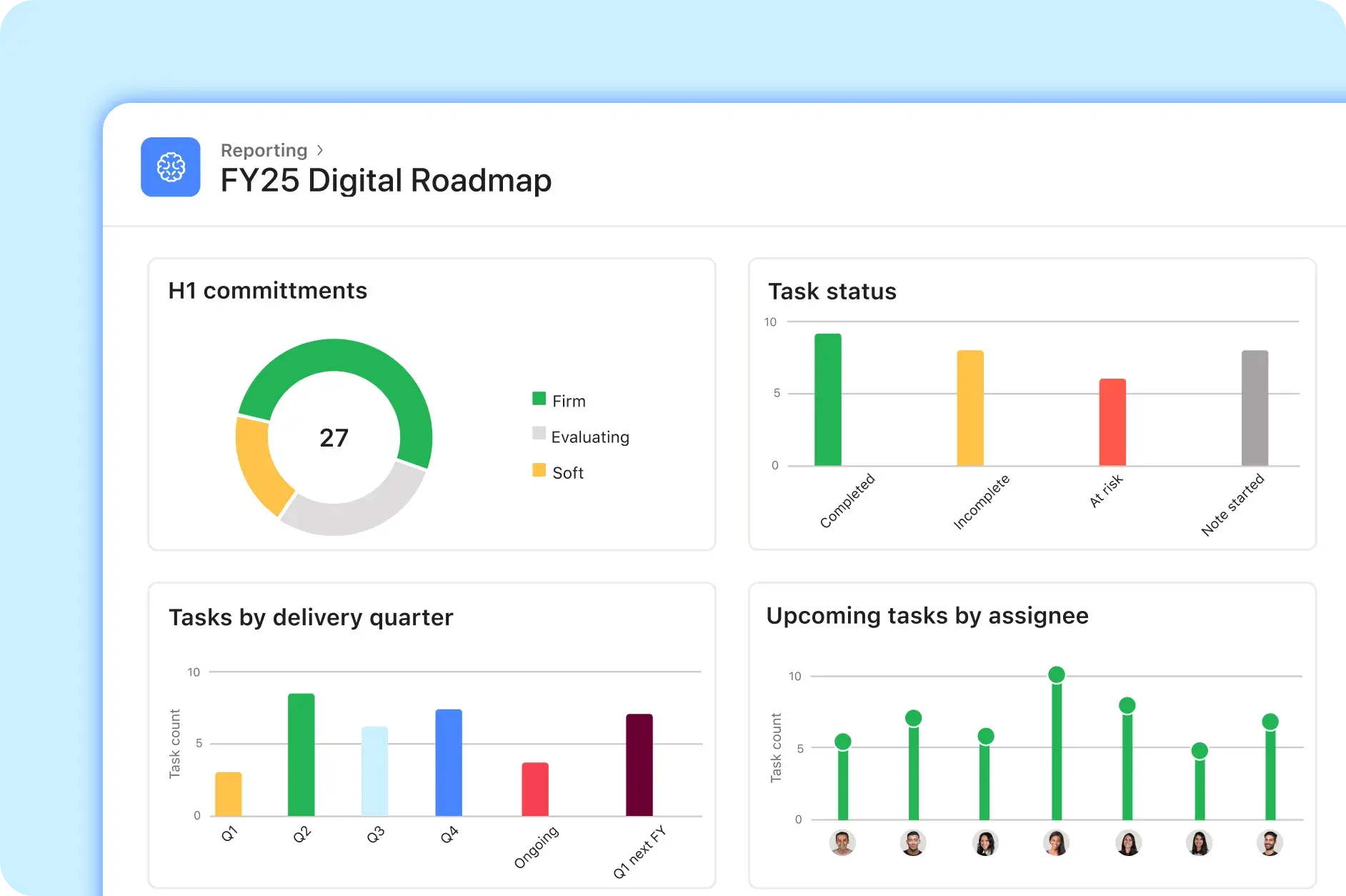The height and width of the screenshot is (896, 1346).
Task: Click the Q2 axis label
Action: tap(301, 834)
